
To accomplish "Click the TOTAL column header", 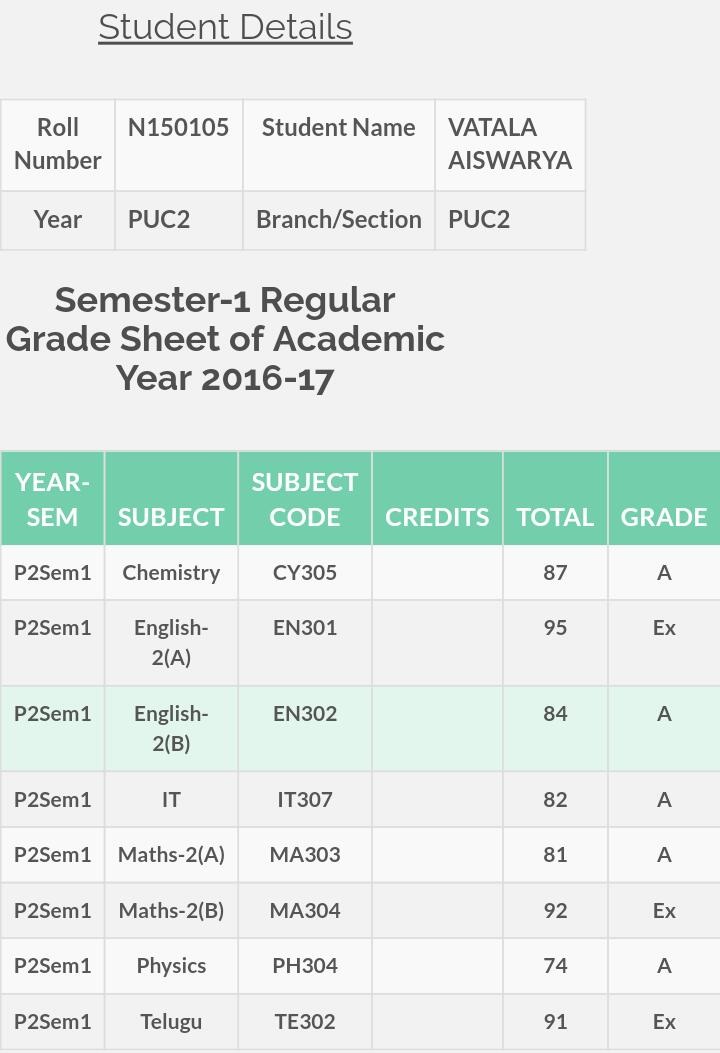I will pos(555,499).
